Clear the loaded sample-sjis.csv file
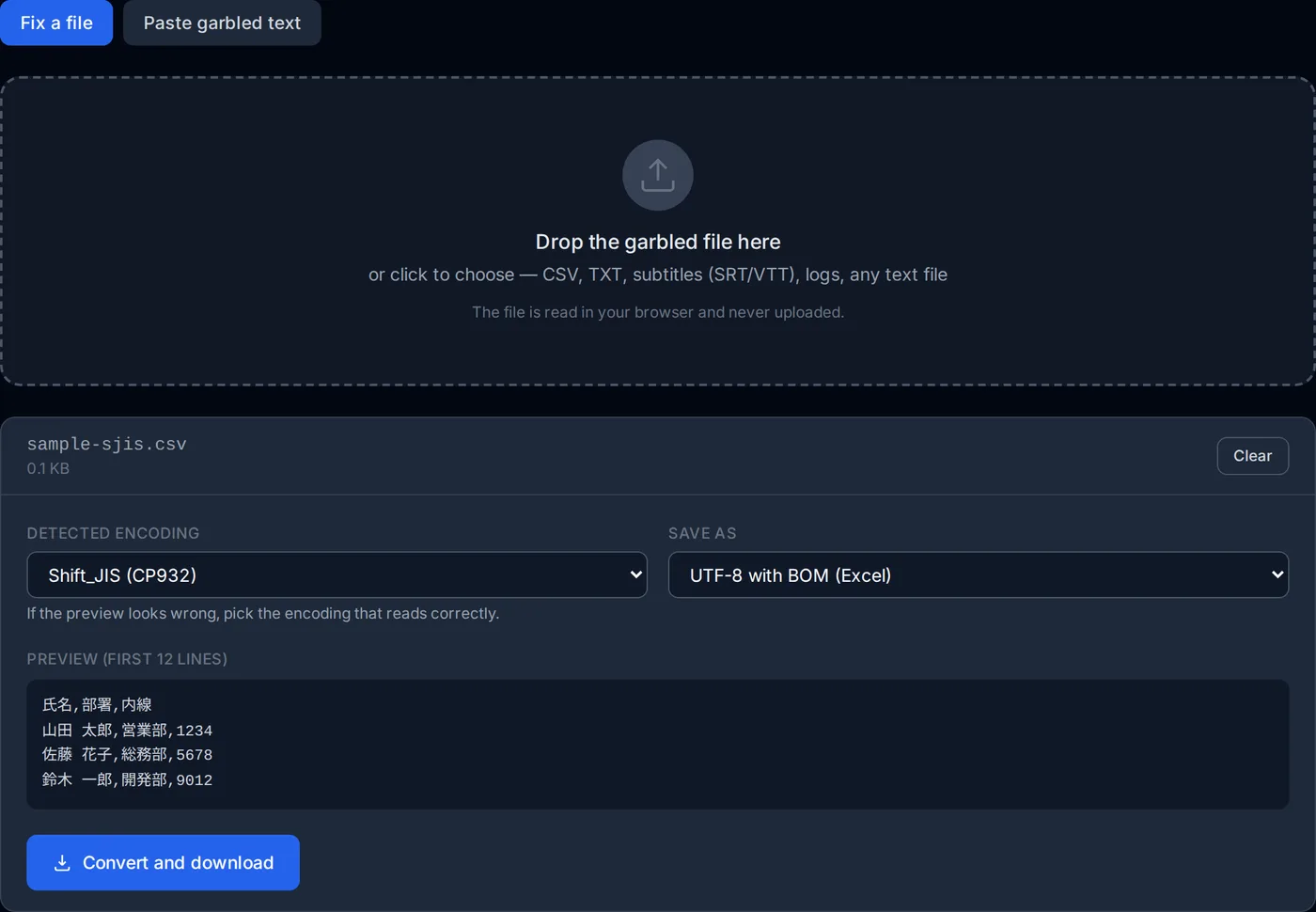 1252,456
